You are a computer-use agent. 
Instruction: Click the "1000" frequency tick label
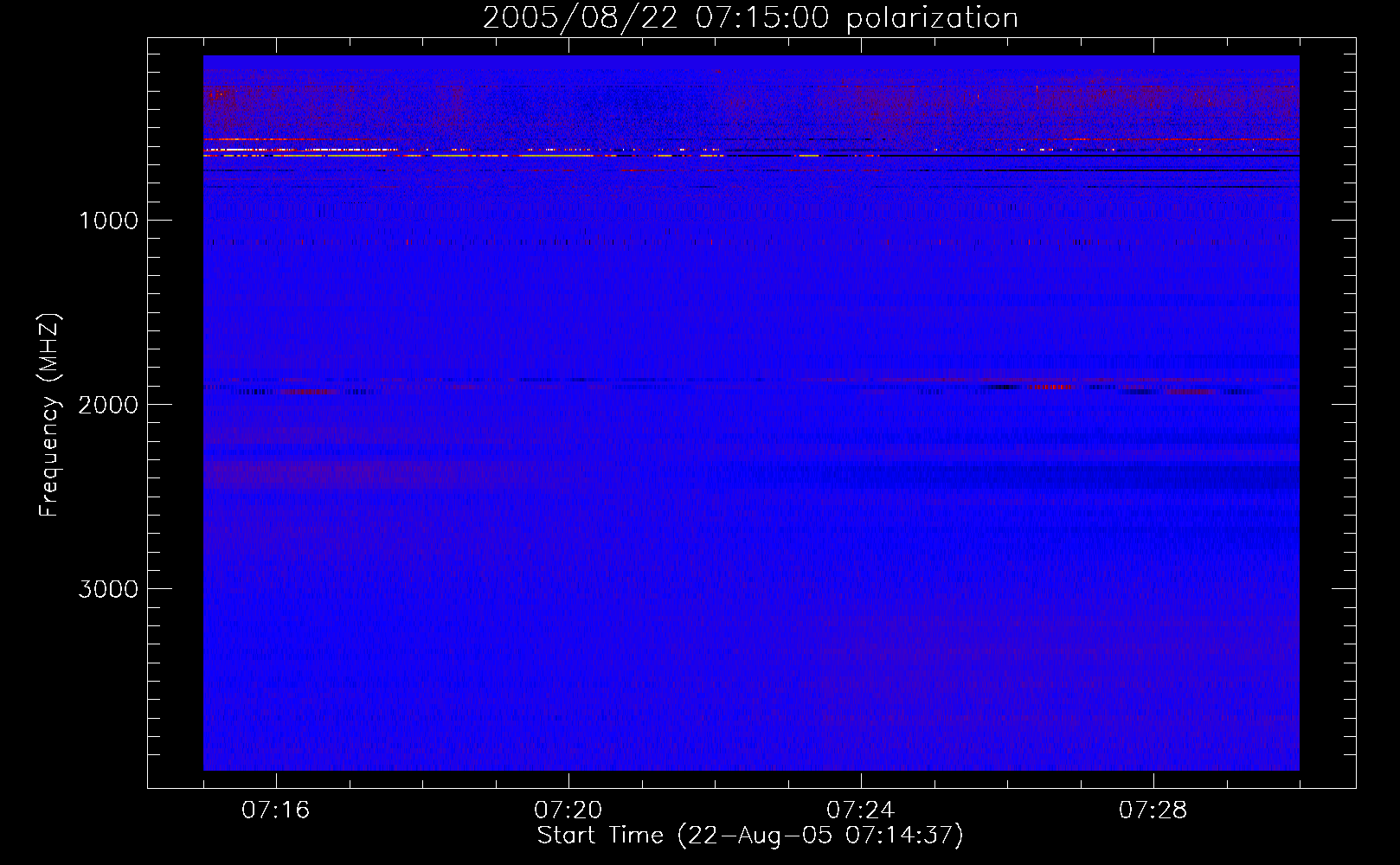click(x=108, y=221)
